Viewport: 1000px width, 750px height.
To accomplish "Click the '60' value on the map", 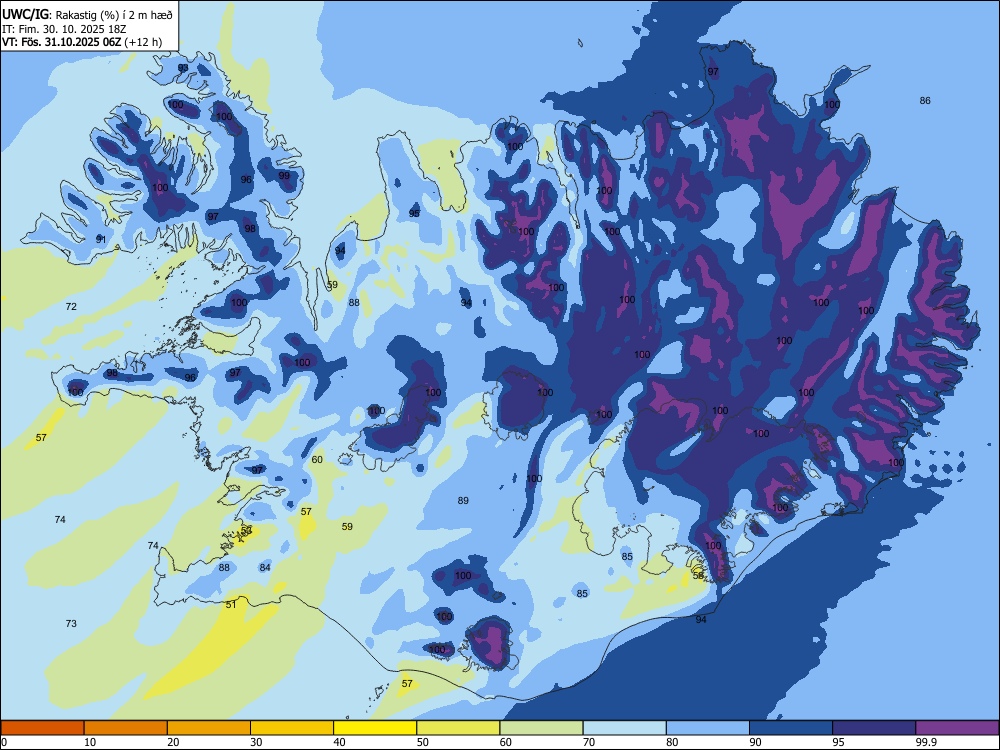I will (317, 459).
